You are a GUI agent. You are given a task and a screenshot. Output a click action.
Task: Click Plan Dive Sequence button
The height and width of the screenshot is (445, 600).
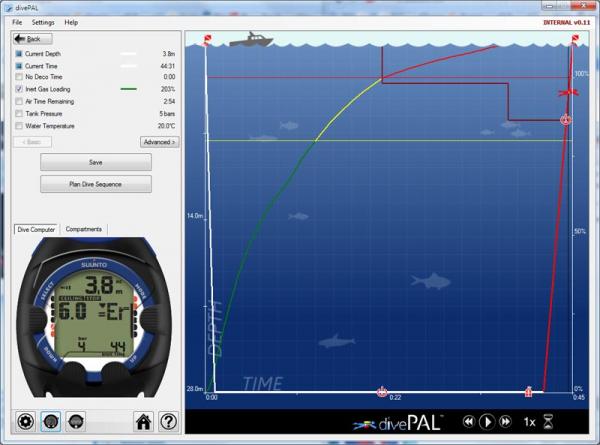pyautogui.click(x=96, y=184)
